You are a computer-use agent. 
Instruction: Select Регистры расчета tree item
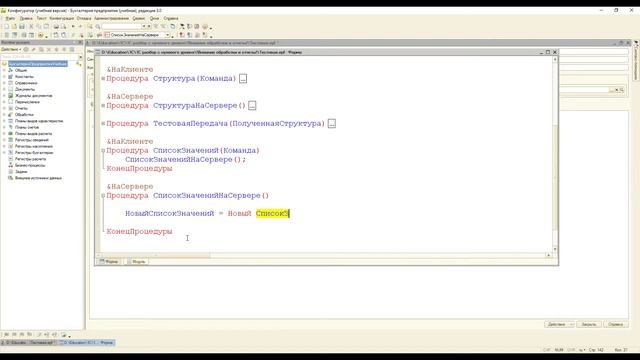(31, 159)
